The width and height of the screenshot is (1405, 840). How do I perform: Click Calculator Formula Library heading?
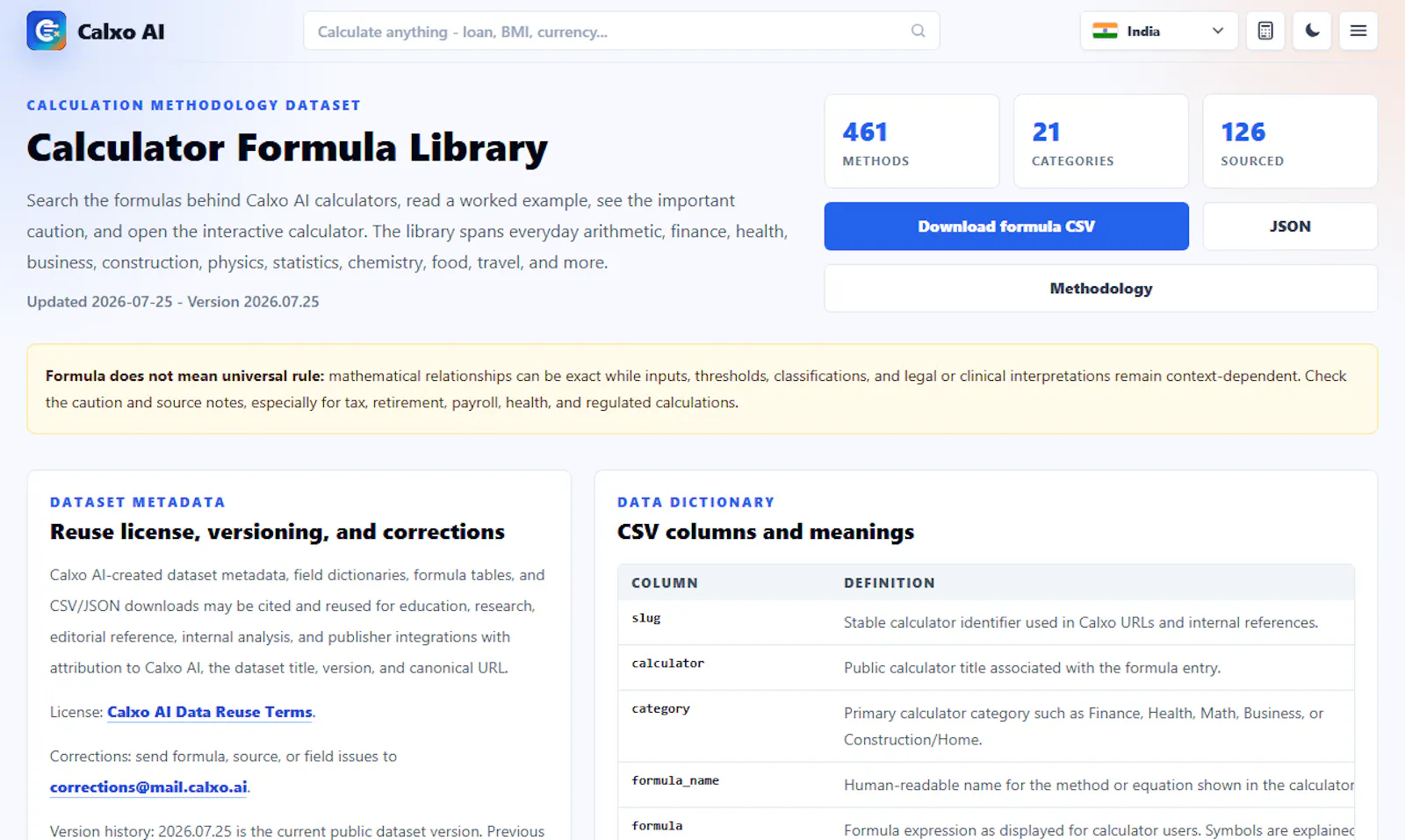coord(287,147)
